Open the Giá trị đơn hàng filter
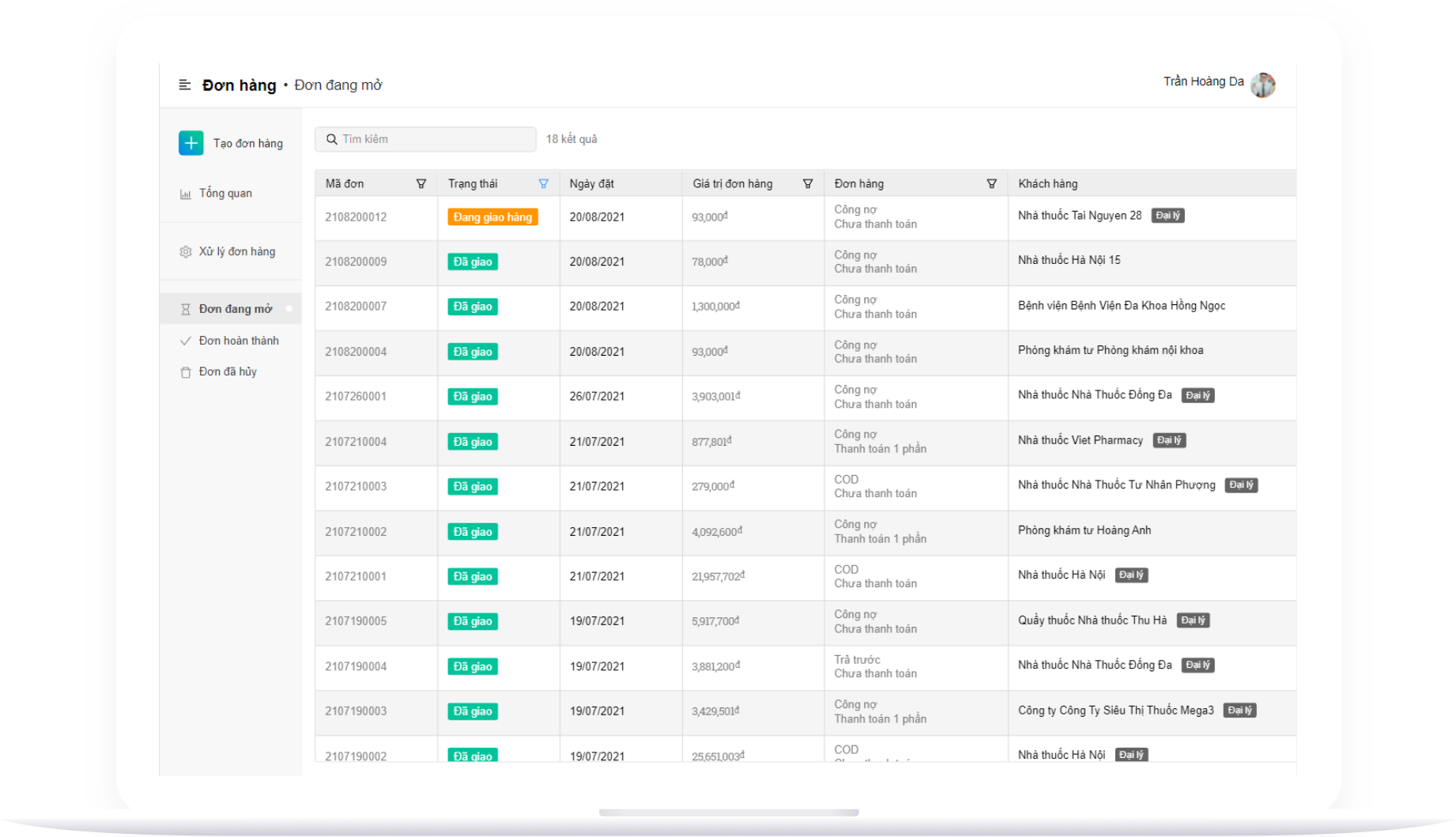The image size is (1456, 837). point(807,183)
